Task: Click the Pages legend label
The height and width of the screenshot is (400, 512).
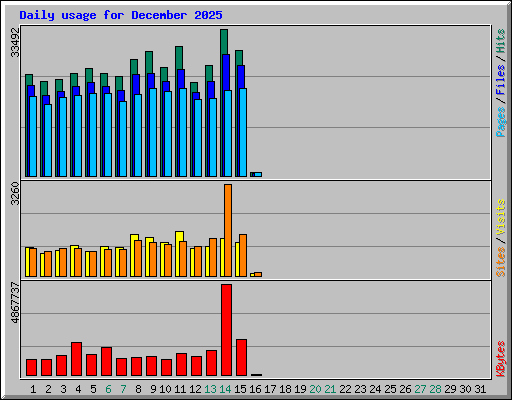Action: click(500, 122)
